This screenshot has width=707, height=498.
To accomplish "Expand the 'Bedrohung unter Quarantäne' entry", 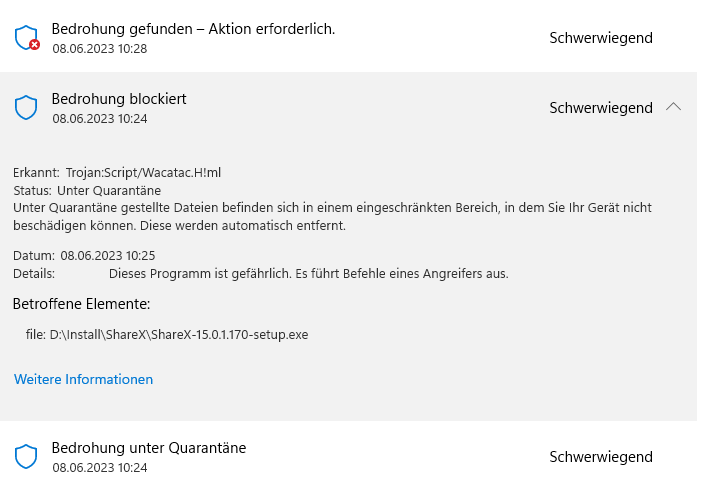I will [x=348, y=457].
